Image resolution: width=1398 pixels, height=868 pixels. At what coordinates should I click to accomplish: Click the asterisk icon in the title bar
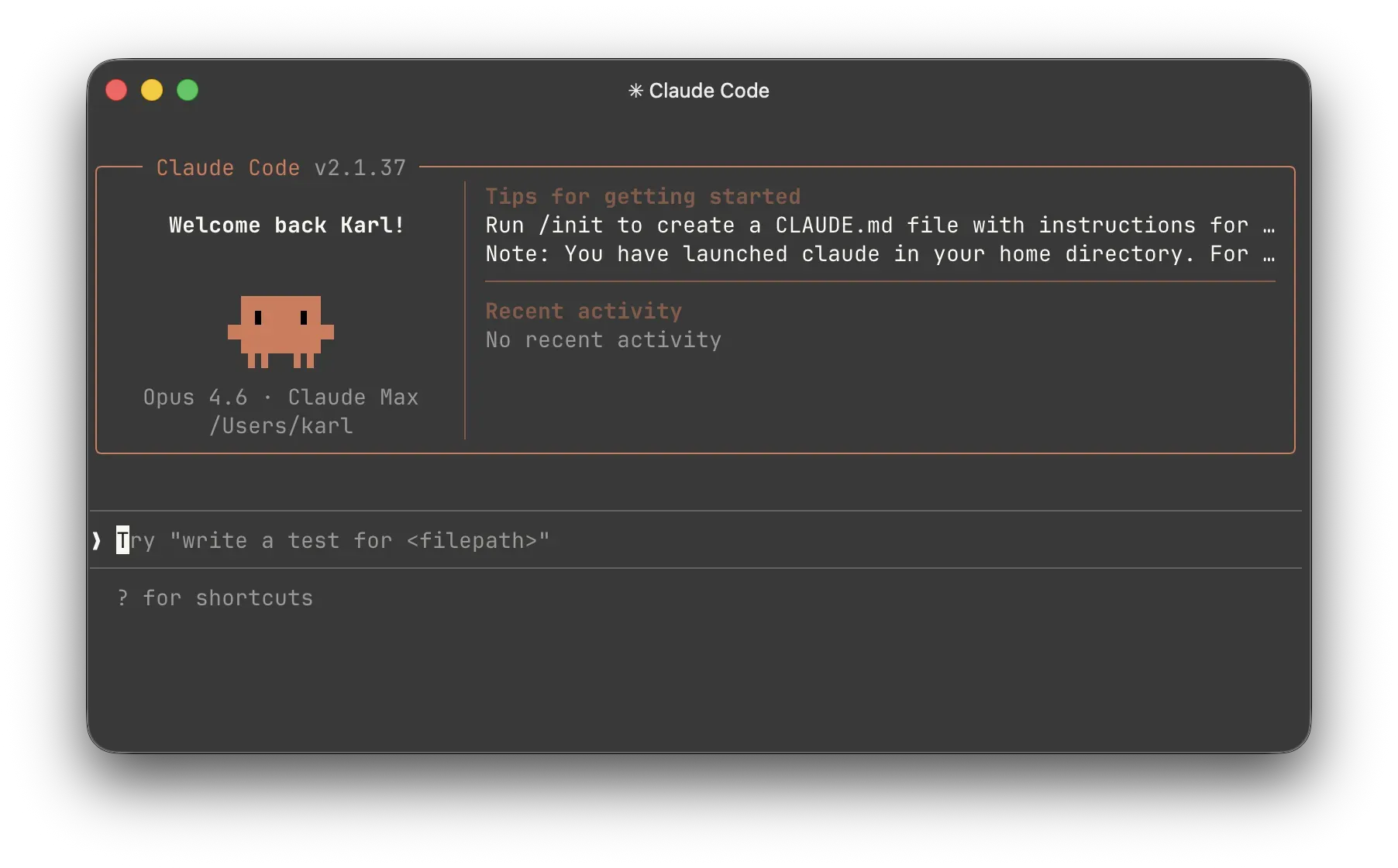[635, 91]
